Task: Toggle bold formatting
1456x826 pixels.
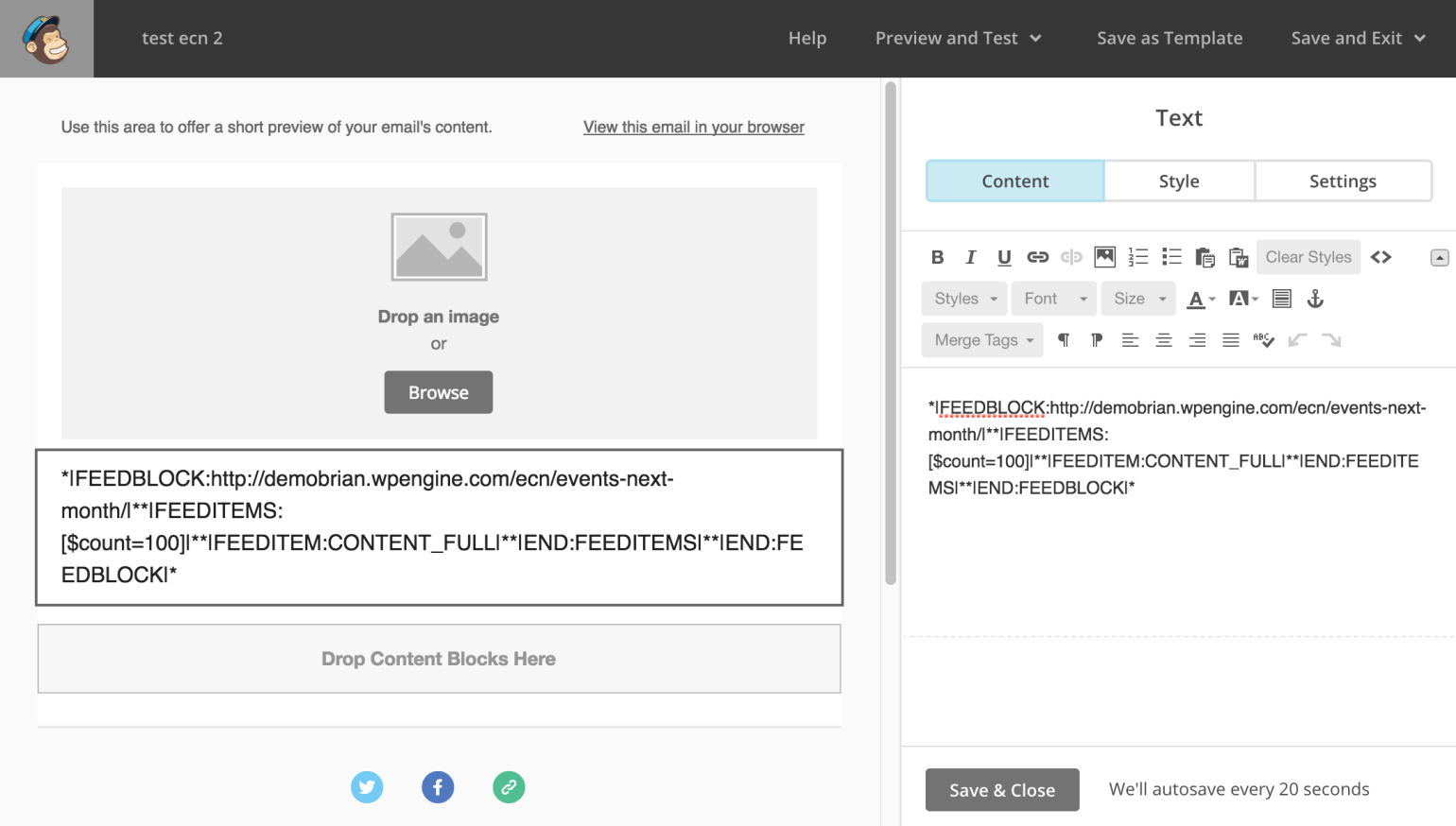Action: [937, 257]
